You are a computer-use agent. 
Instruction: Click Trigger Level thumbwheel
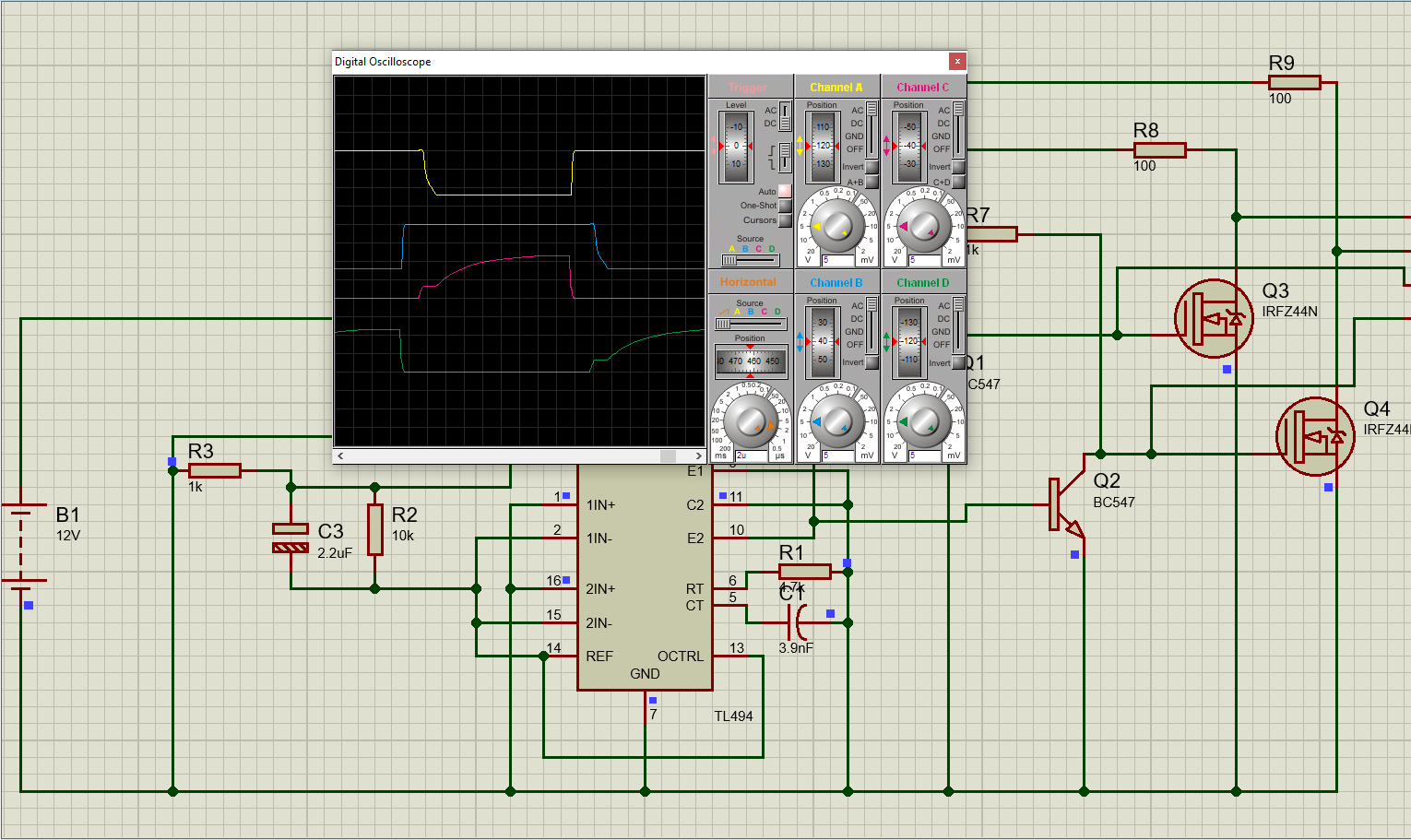[736, 146]
